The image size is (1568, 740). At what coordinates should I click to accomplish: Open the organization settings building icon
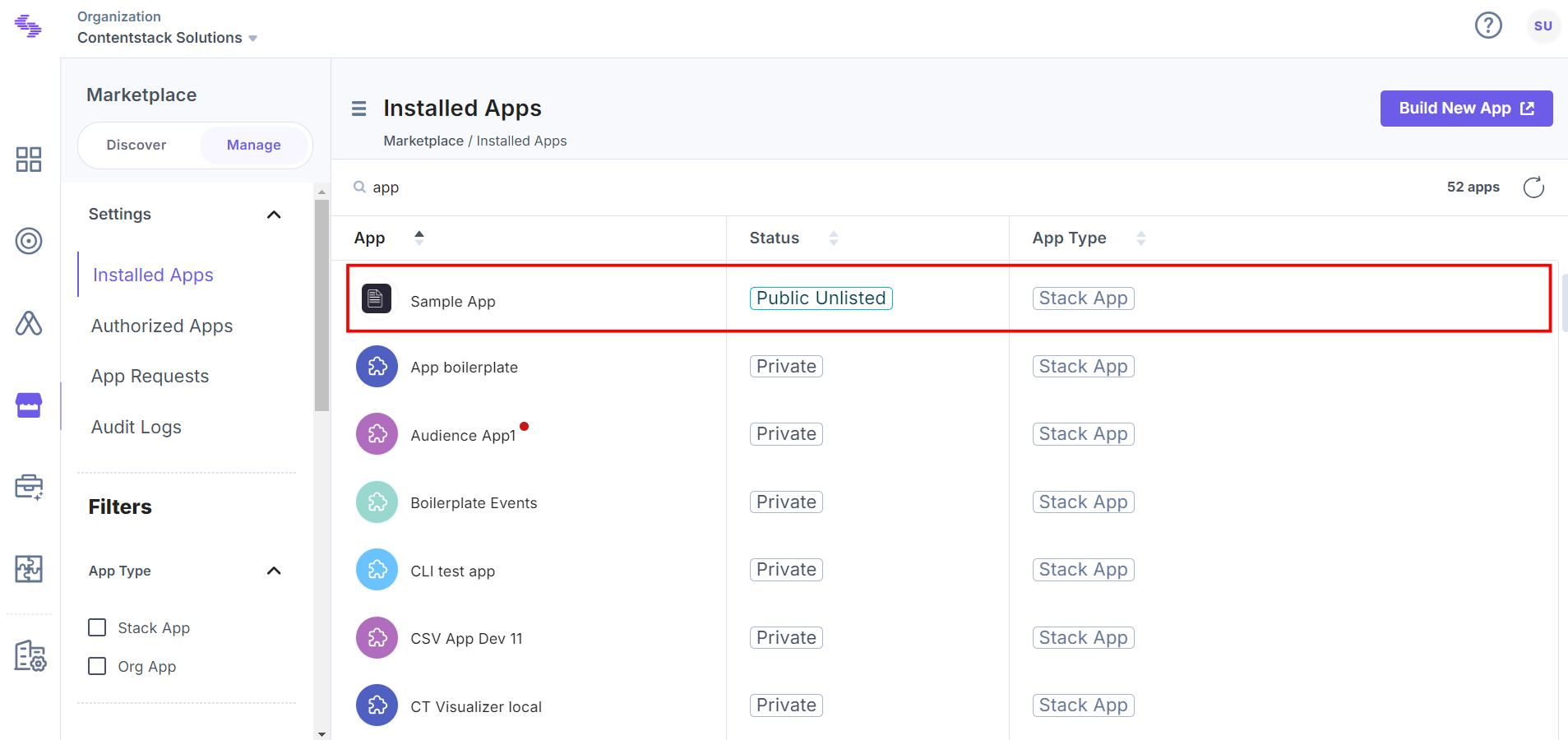(30, 656)
